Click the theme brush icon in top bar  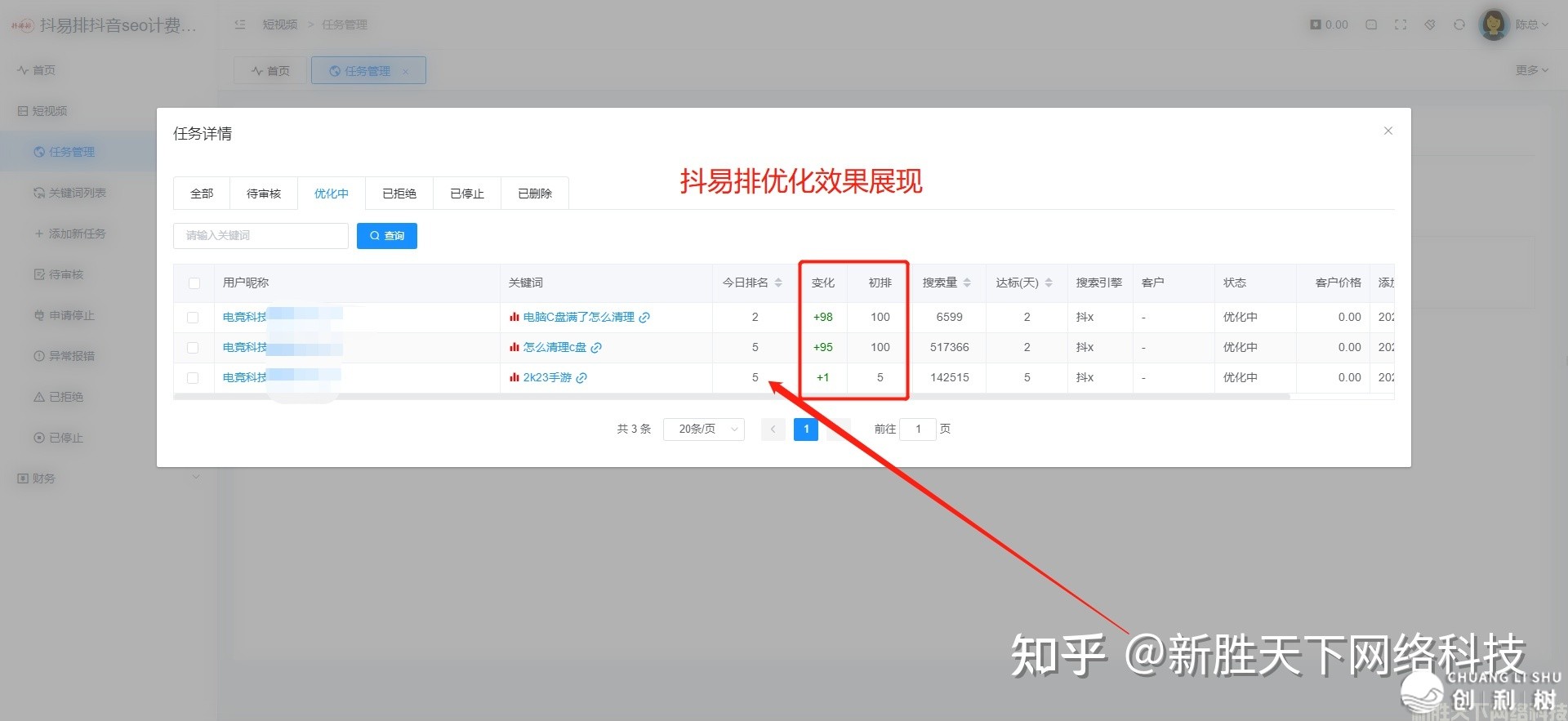point(1430,24)
